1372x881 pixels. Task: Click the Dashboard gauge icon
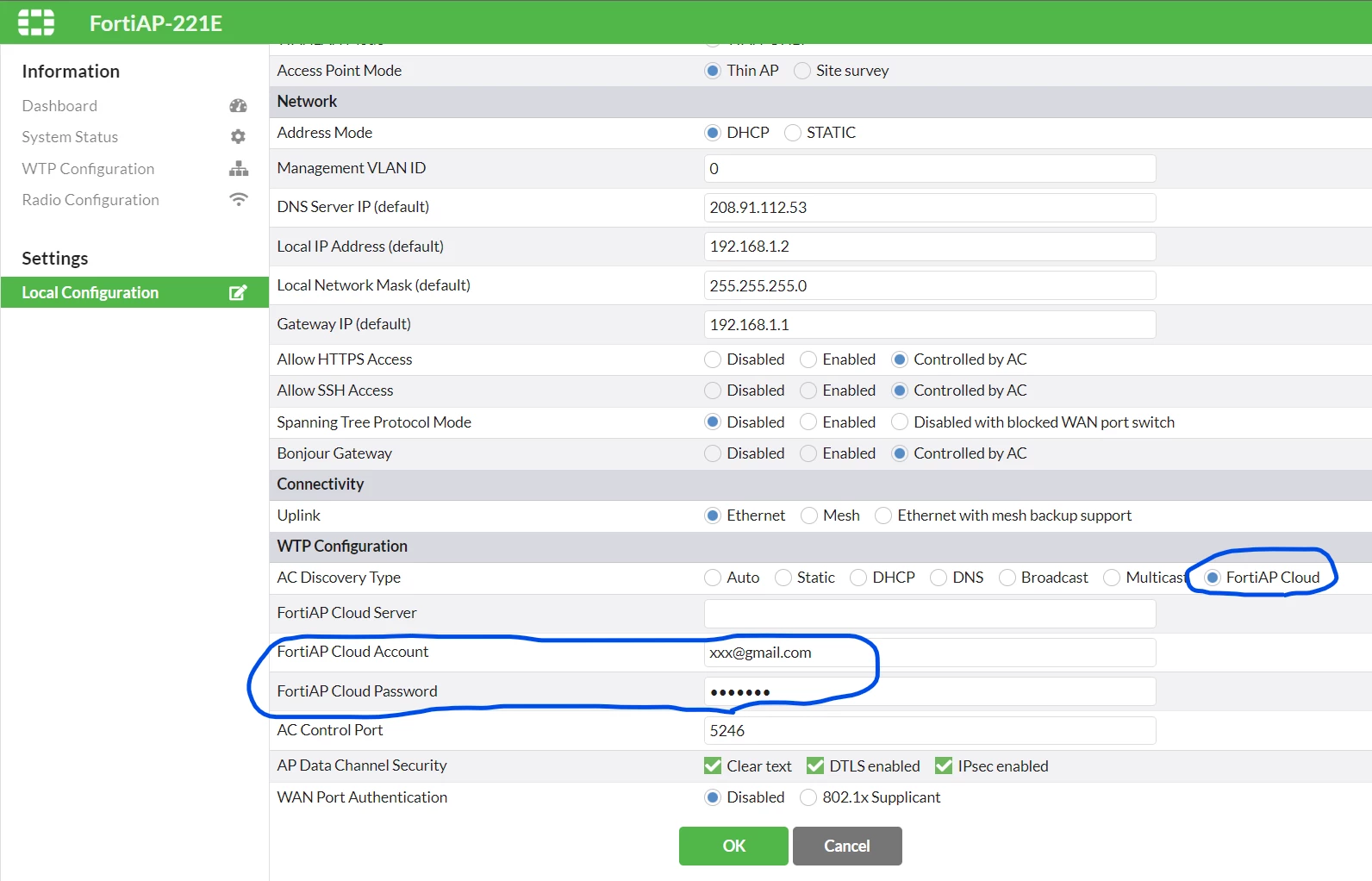coord(238,106)
